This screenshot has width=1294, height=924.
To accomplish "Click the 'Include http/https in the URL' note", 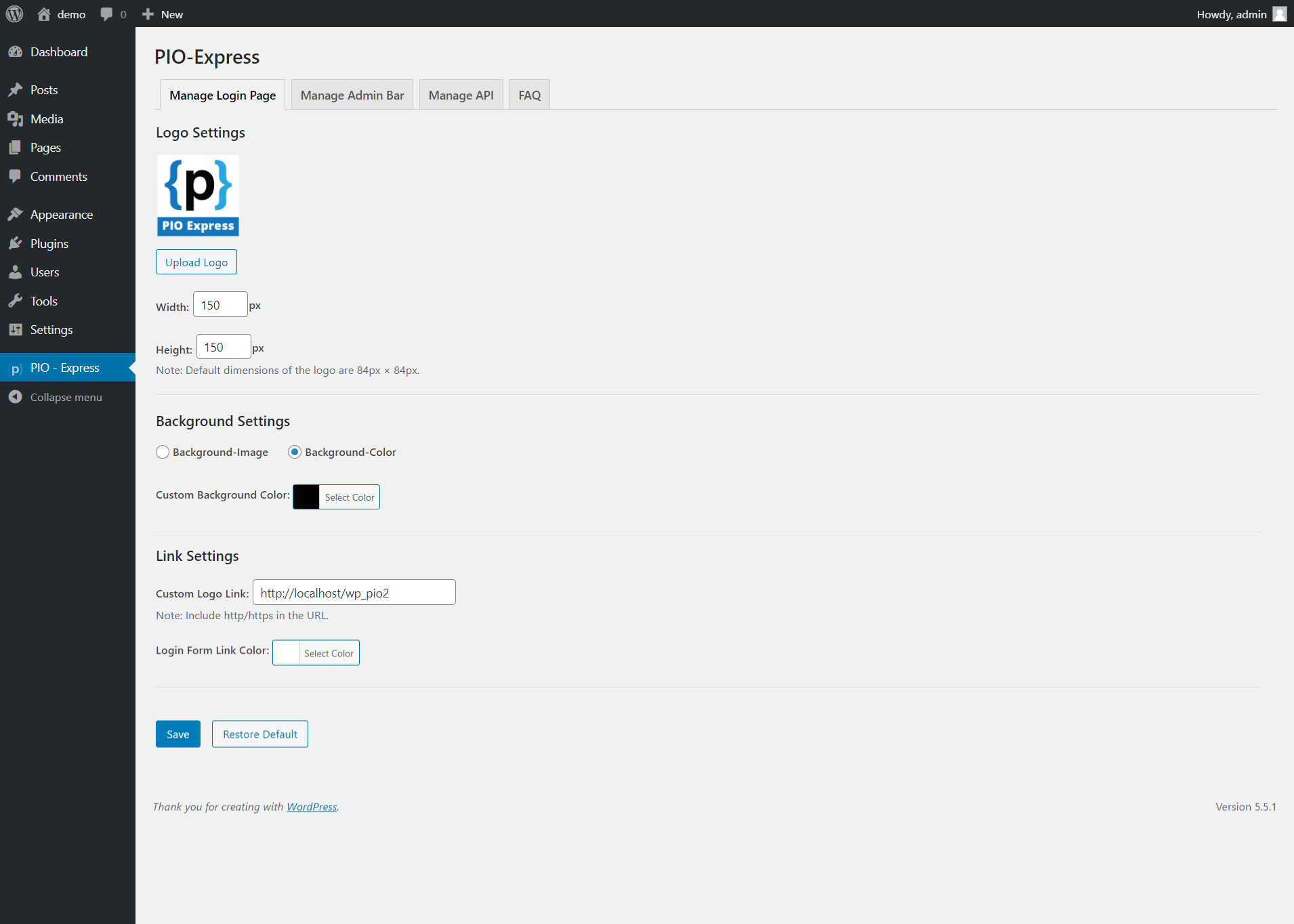I will [x=242, y=616].
